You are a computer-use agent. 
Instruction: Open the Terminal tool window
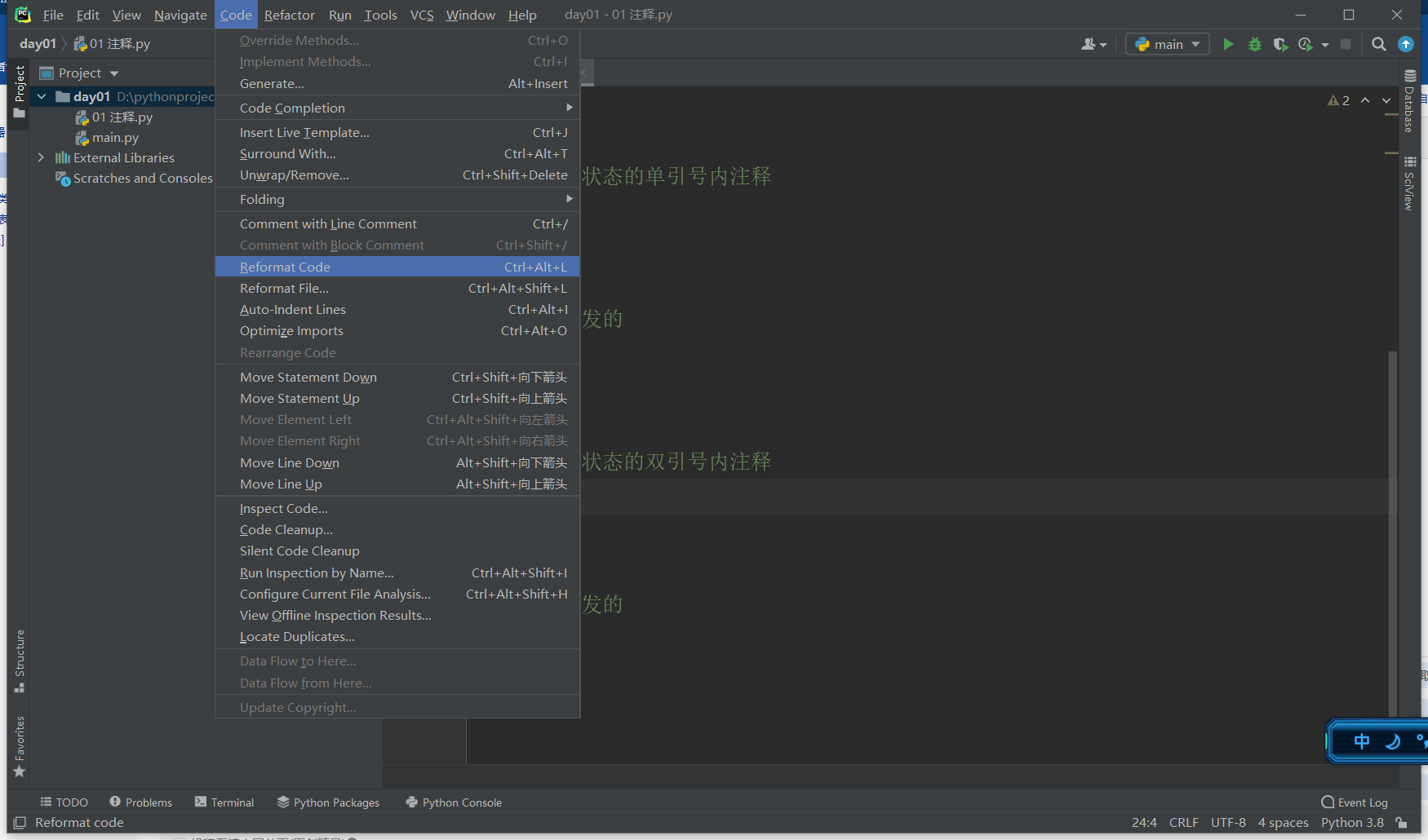click(x=224, y=802)
